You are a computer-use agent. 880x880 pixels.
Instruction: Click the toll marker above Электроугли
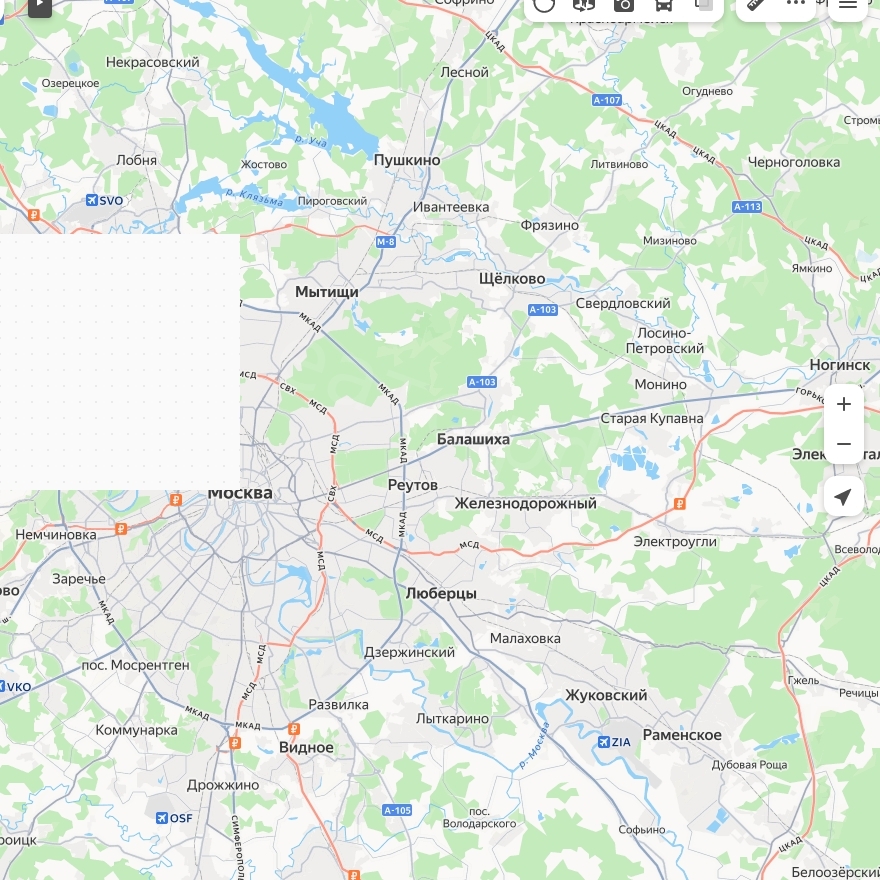(x=680, y=503)
